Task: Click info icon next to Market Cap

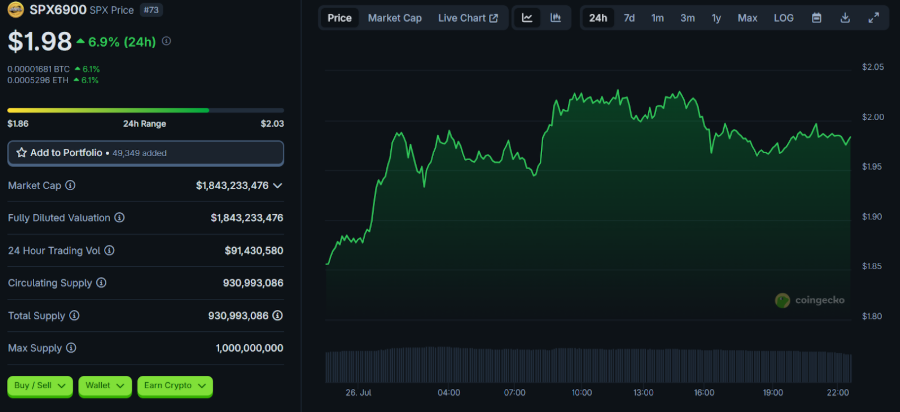Action: 70,186
